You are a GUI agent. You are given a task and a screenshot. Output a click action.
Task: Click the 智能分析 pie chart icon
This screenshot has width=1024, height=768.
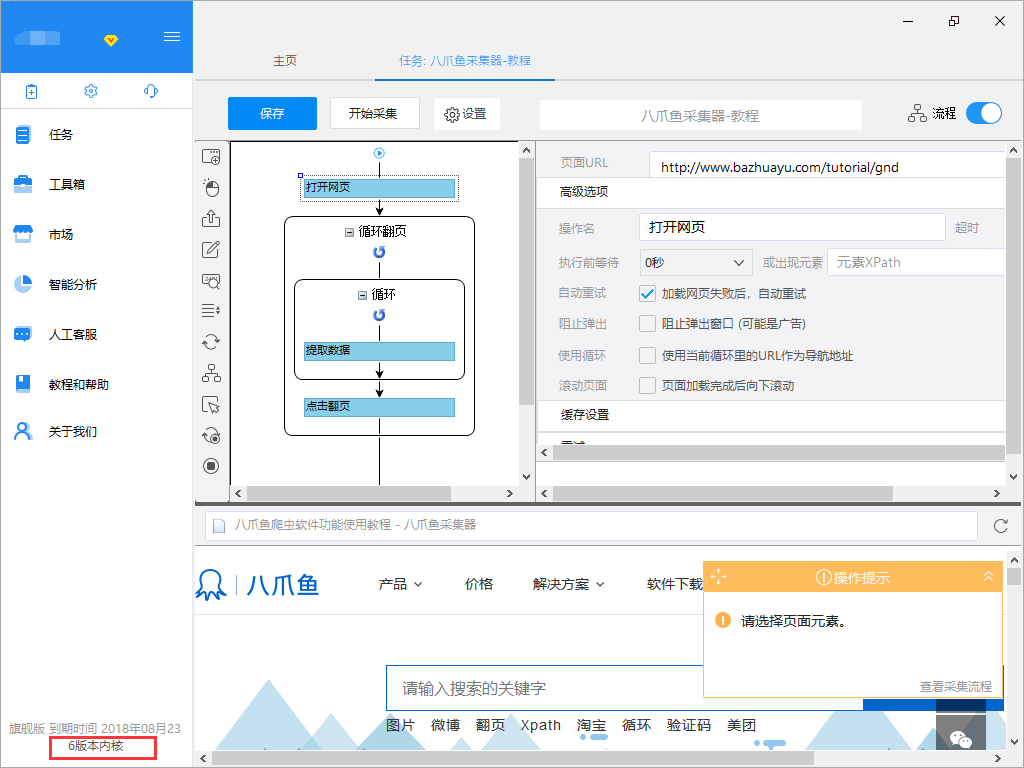23,284
